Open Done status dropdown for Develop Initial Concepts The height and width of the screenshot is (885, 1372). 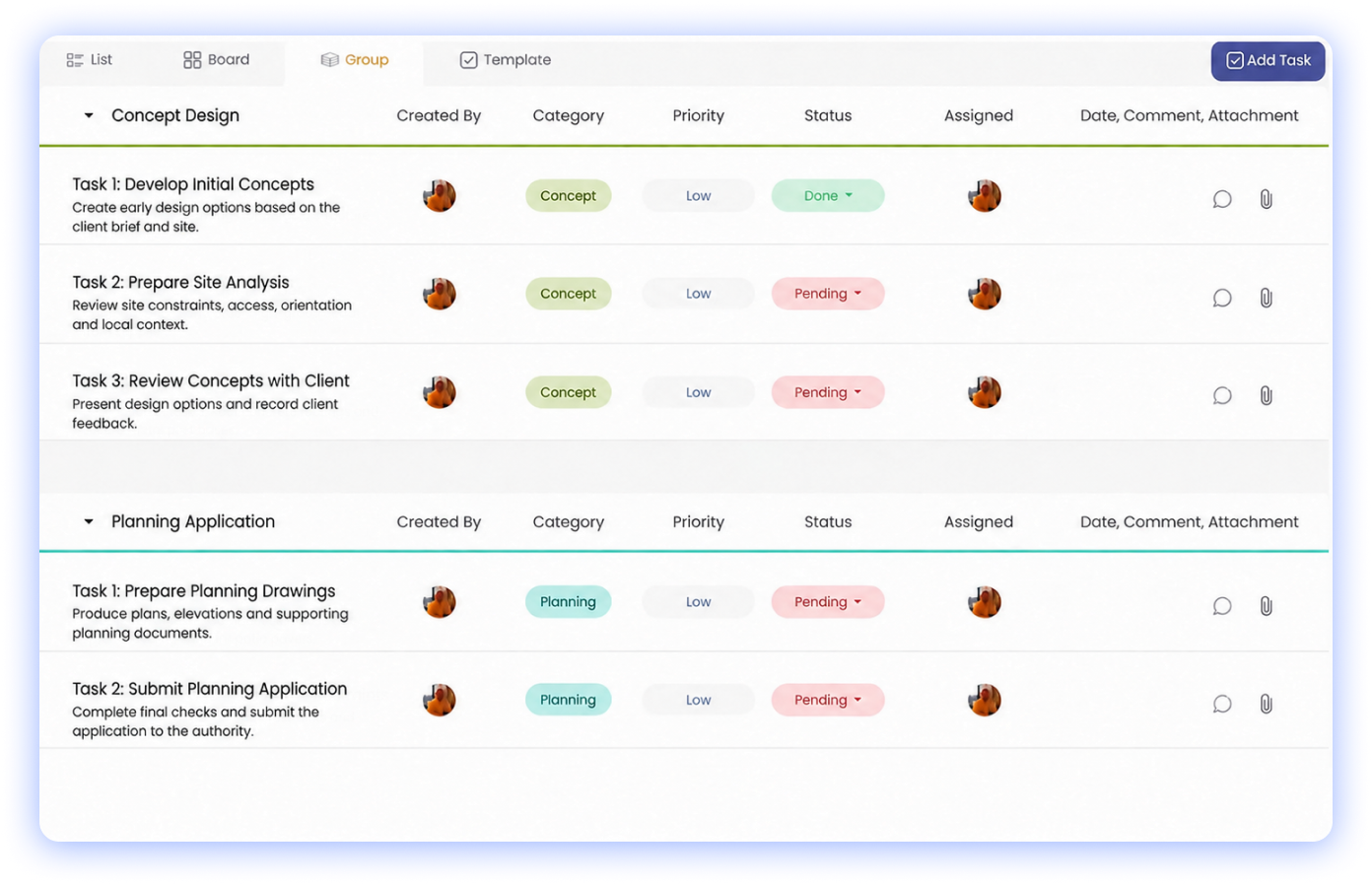[828, 195]
